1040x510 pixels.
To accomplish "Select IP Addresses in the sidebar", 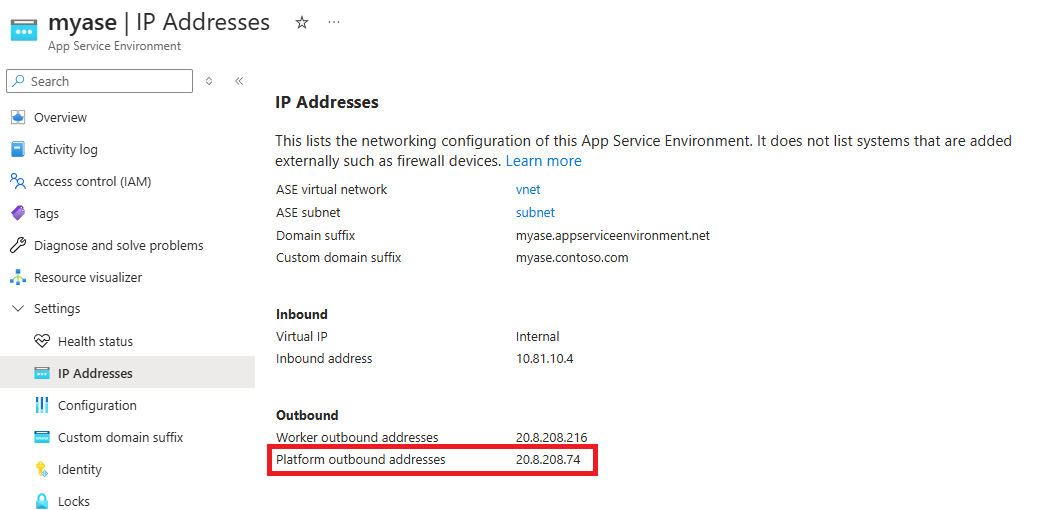I will coord(95,374).
